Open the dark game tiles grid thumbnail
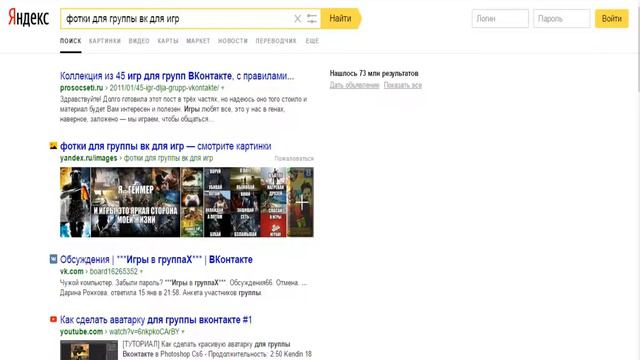640x360 pixels. click(x=245, y=202)
